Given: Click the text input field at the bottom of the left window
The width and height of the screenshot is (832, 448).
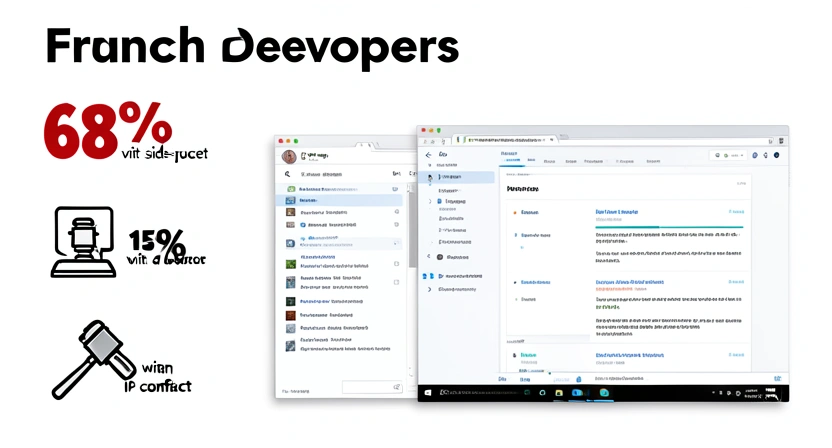Looking at the screenshot, I should pyautogui.click(x=372, y=387).
